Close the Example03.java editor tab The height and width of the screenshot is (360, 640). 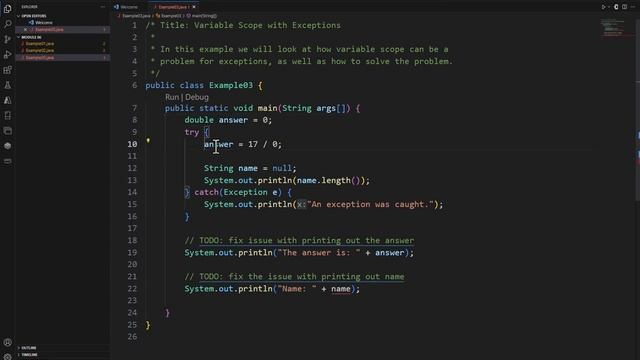click(194, 7)
